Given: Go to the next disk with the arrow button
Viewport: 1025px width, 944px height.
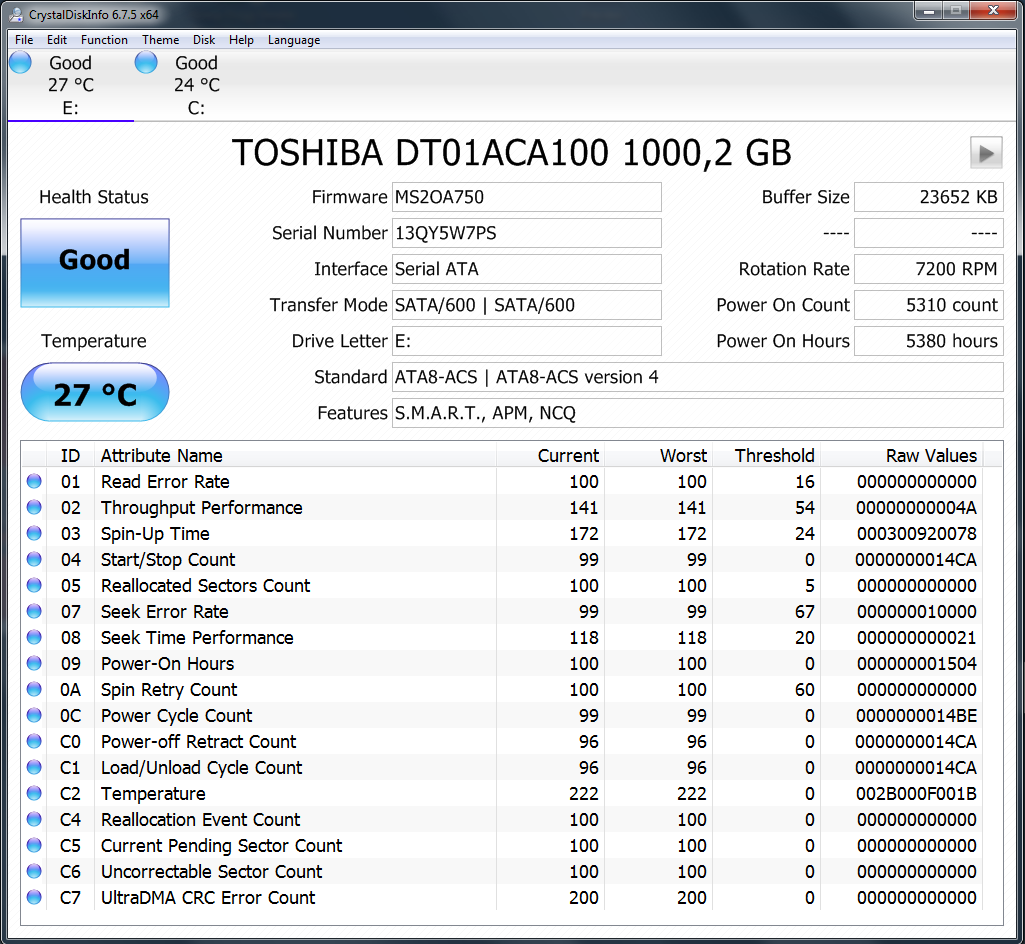Looking at the screenshot, I should tap(986, 153).
